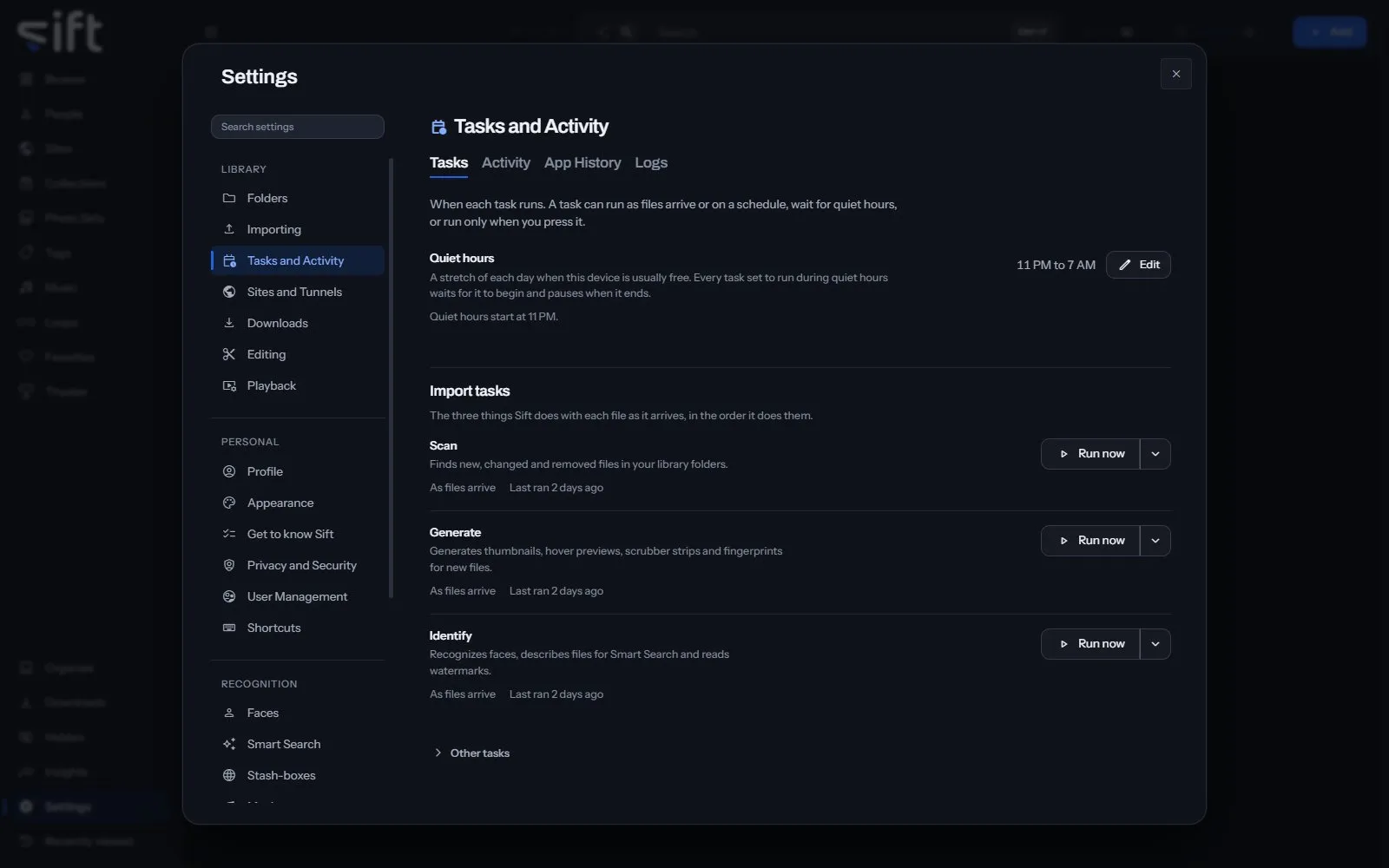Switch to the Activity tab
The width and height of the screenshot is (1389, 868).
[x=506, y=163]
